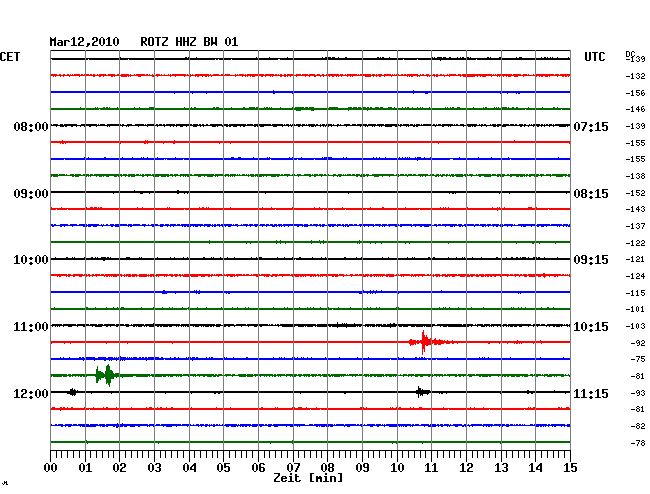
Task: Click the 02 minute axis tick label
Action: tap(119, 468)
